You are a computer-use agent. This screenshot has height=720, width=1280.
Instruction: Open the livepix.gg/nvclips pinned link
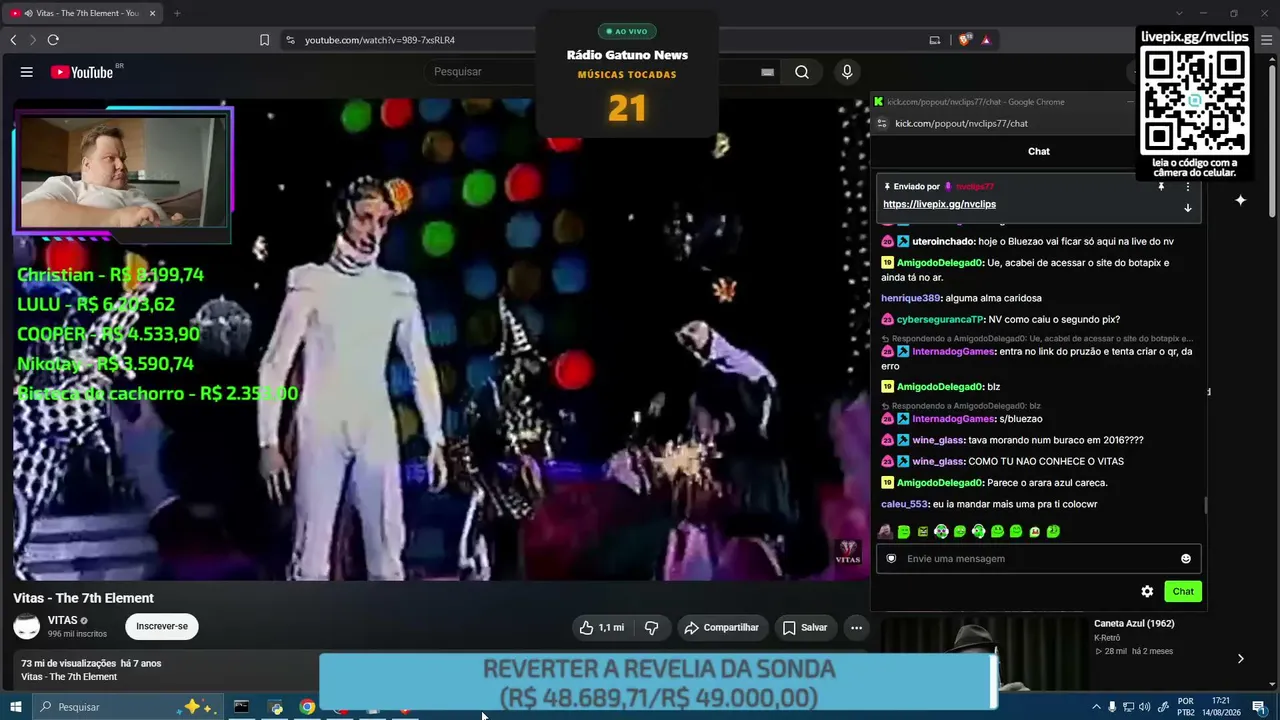939,204
